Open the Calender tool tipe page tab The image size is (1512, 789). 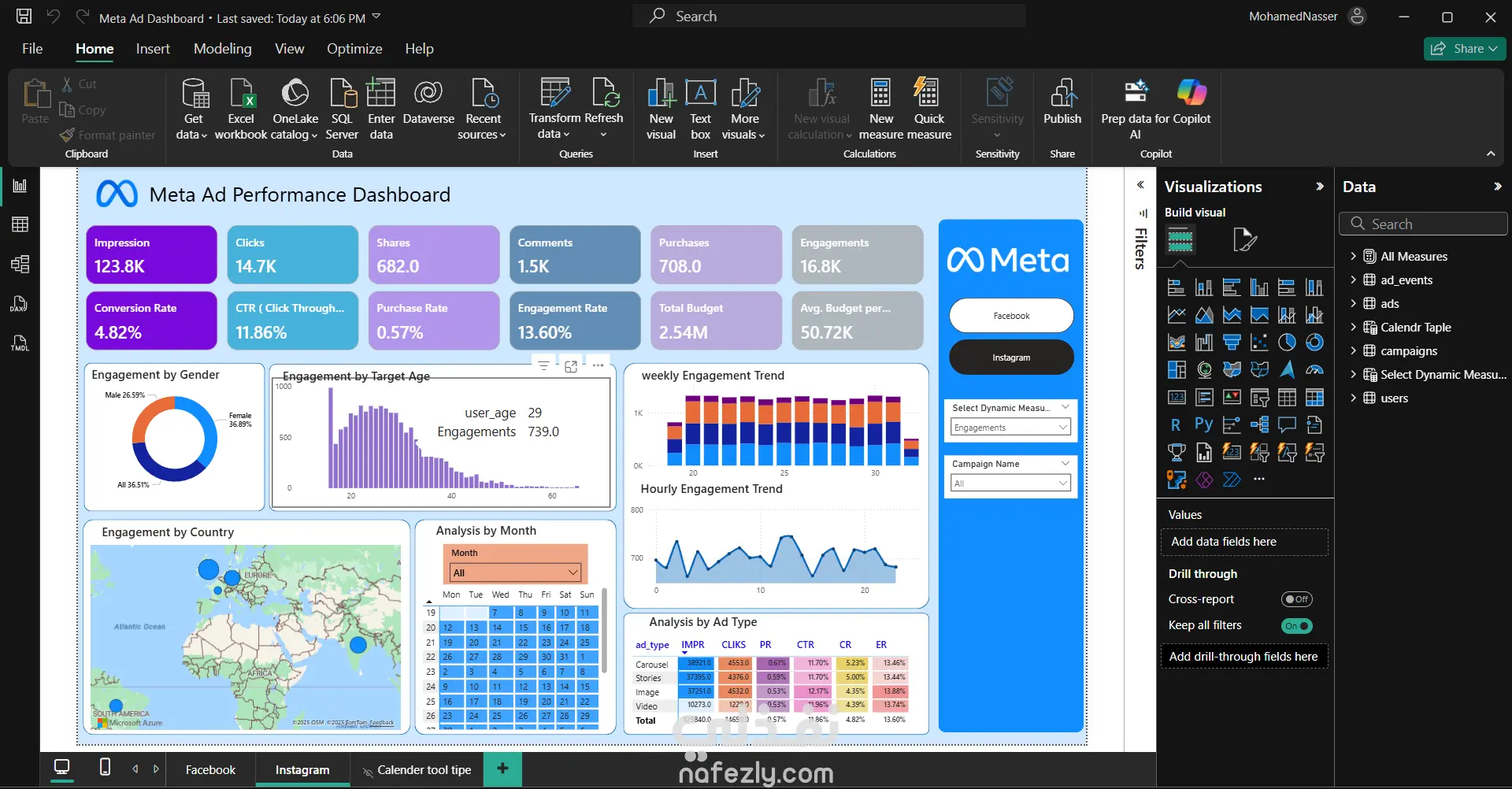[417, 769]
